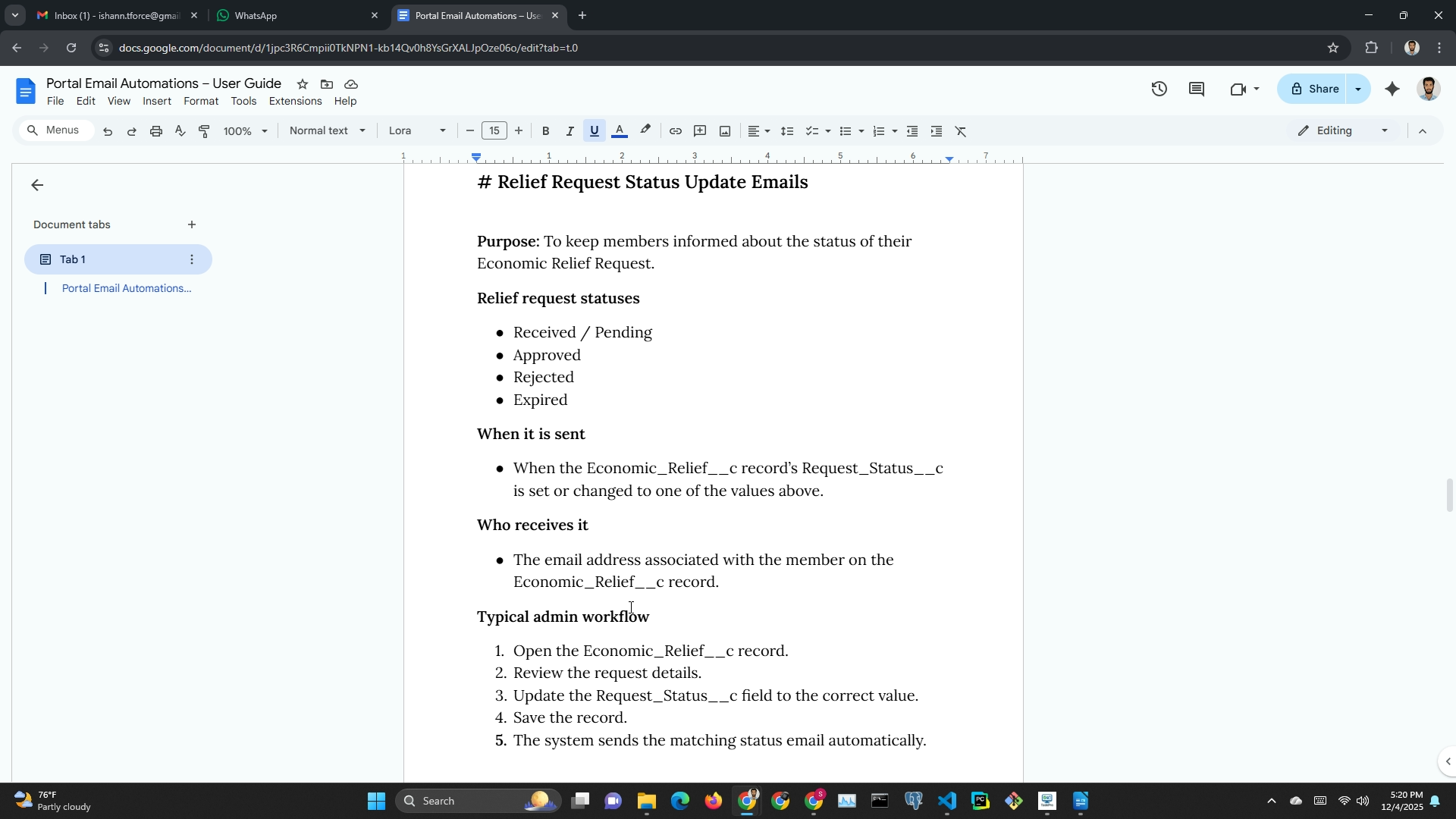Open the Insert menu

[156, 102]
